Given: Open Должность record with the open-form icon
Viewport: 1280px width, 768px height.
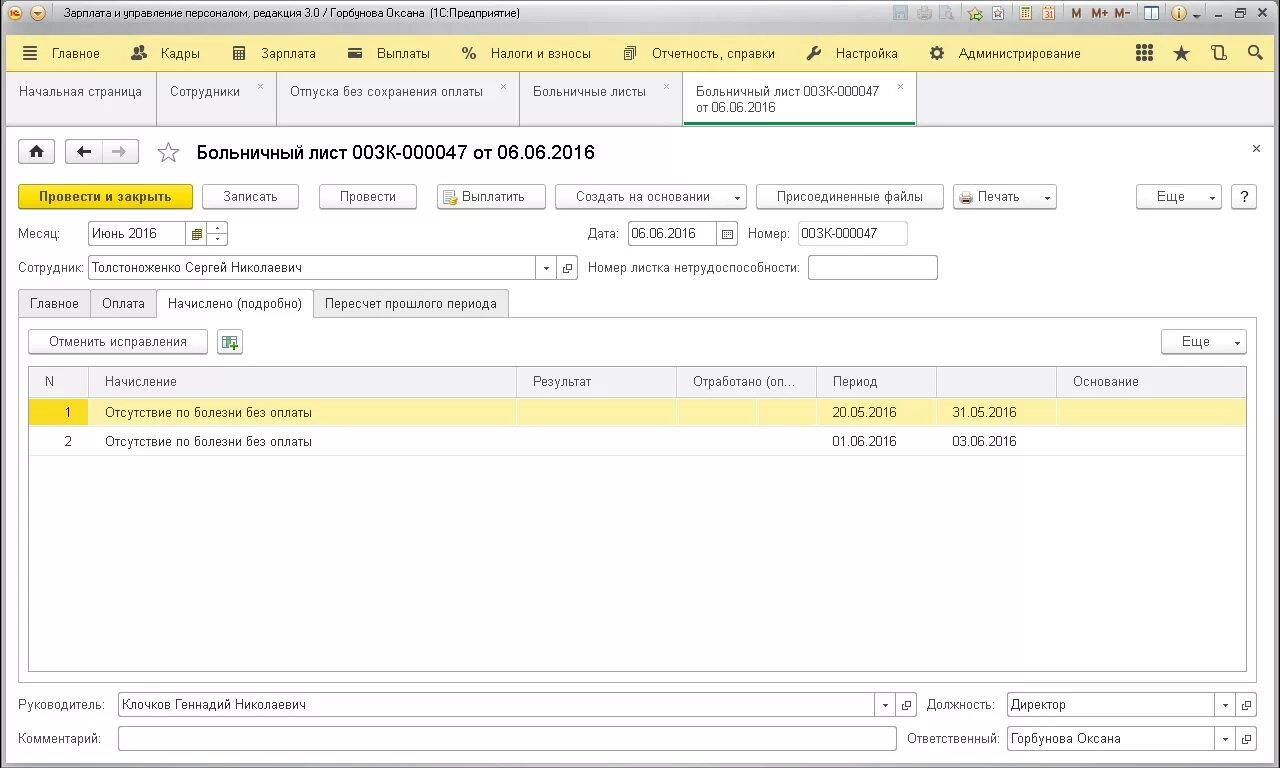Looking at the screenshot, I should [x=1246, y=705].
